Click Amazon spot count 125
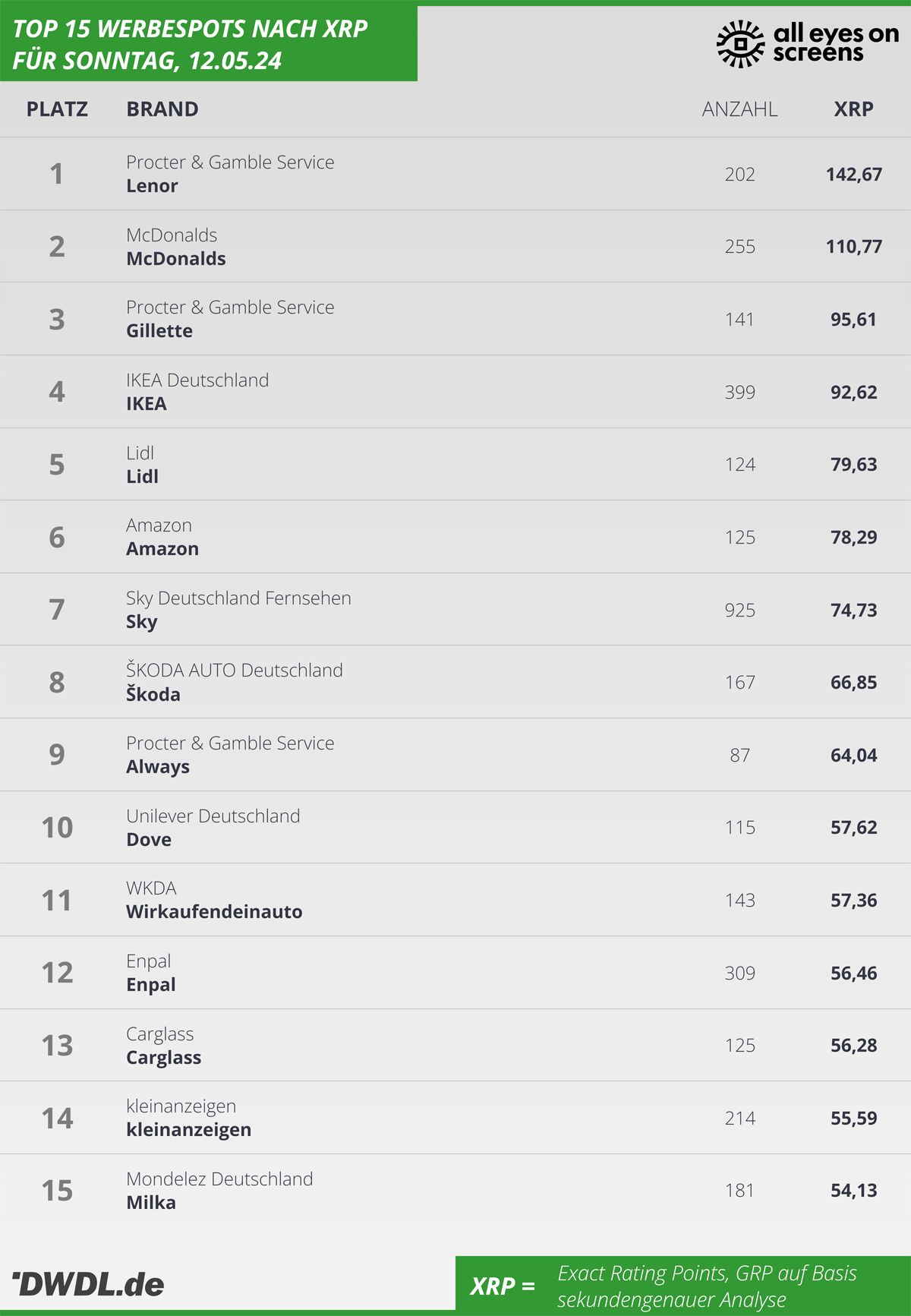Image resolution: width=911 pixels, height=1316 pixels. click(739, 538)
